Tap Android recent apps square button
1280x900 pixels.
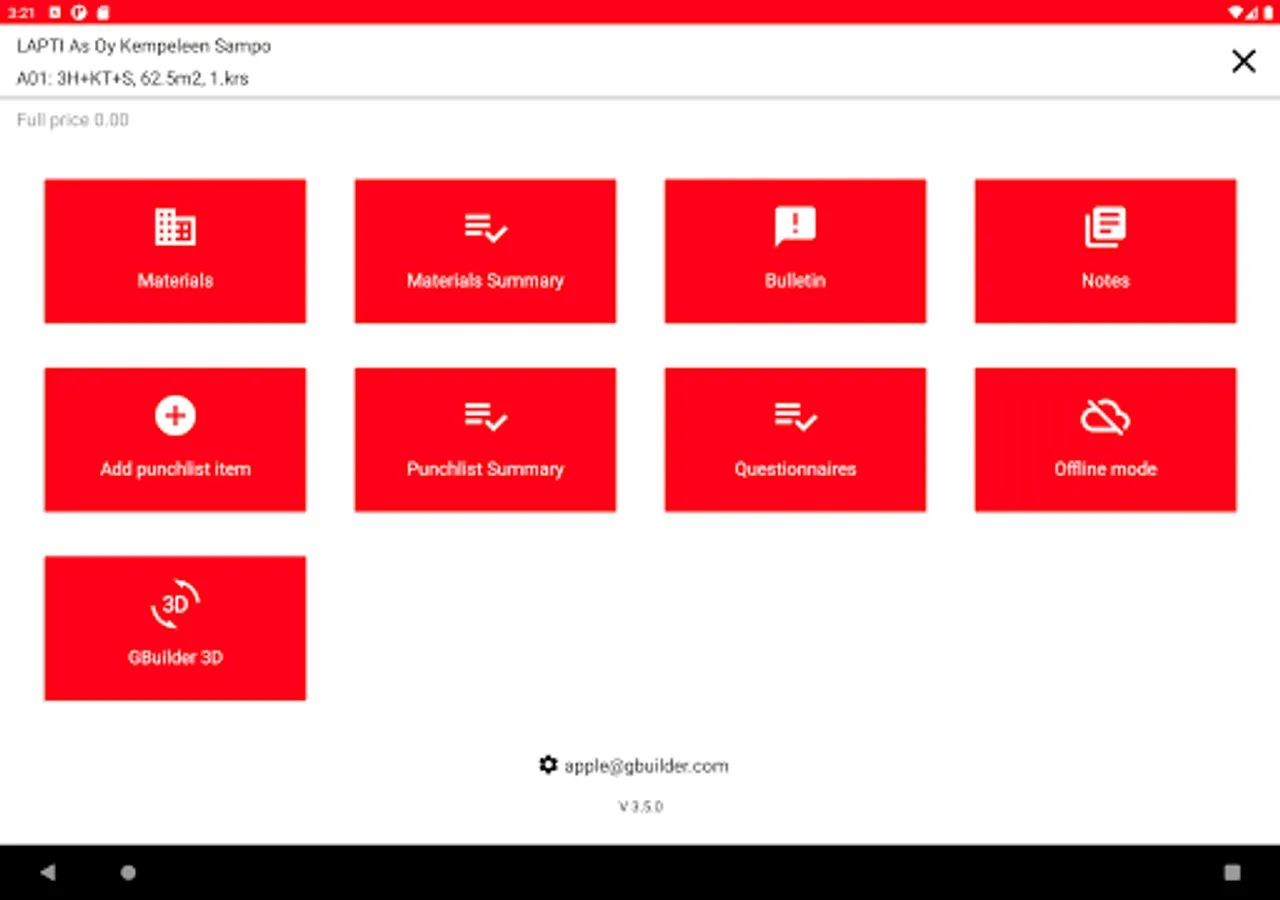(1232, 872)
